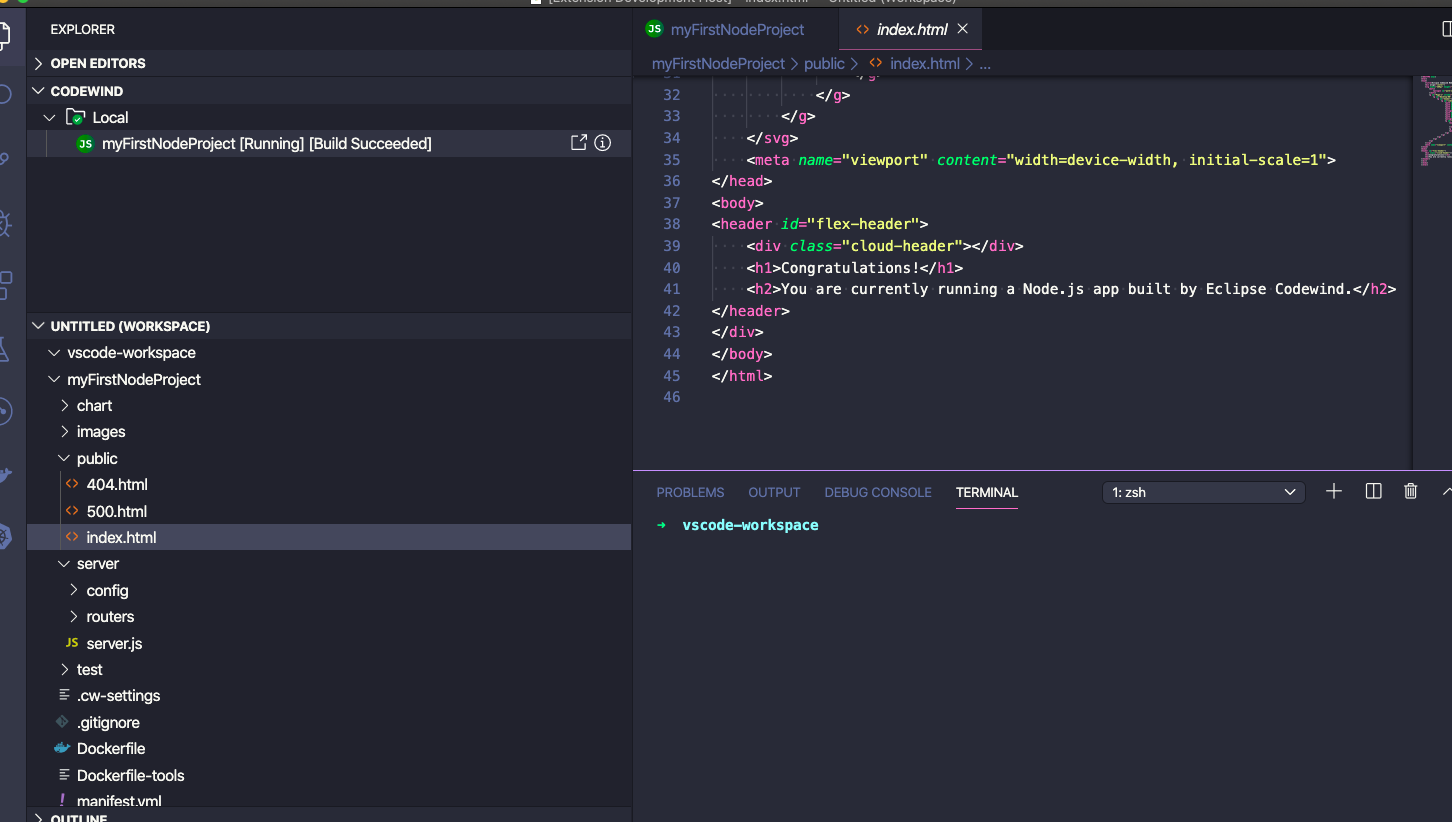Viewport: 1452px width, 822px height.
Task: Collapse the public folder
Action: click(65, 458)
